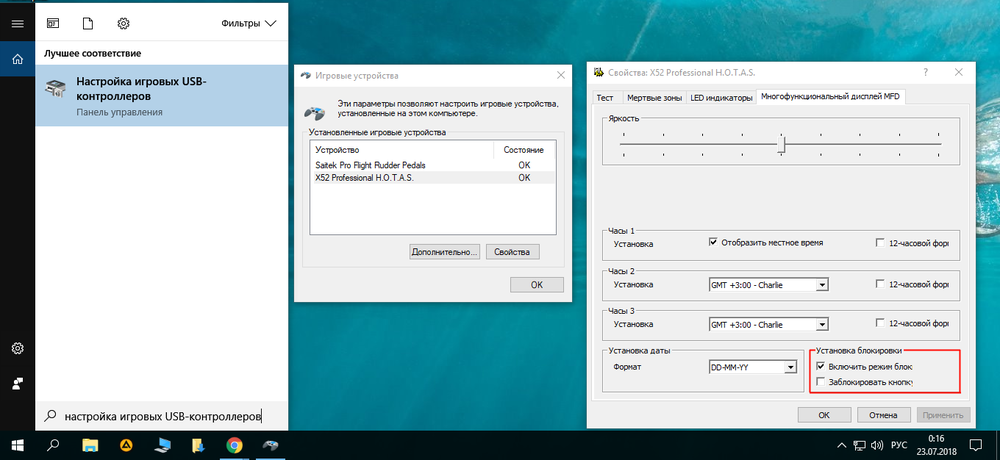Switch the РУС input language indicator
The image size is (1000, 460).
point(899,445)
